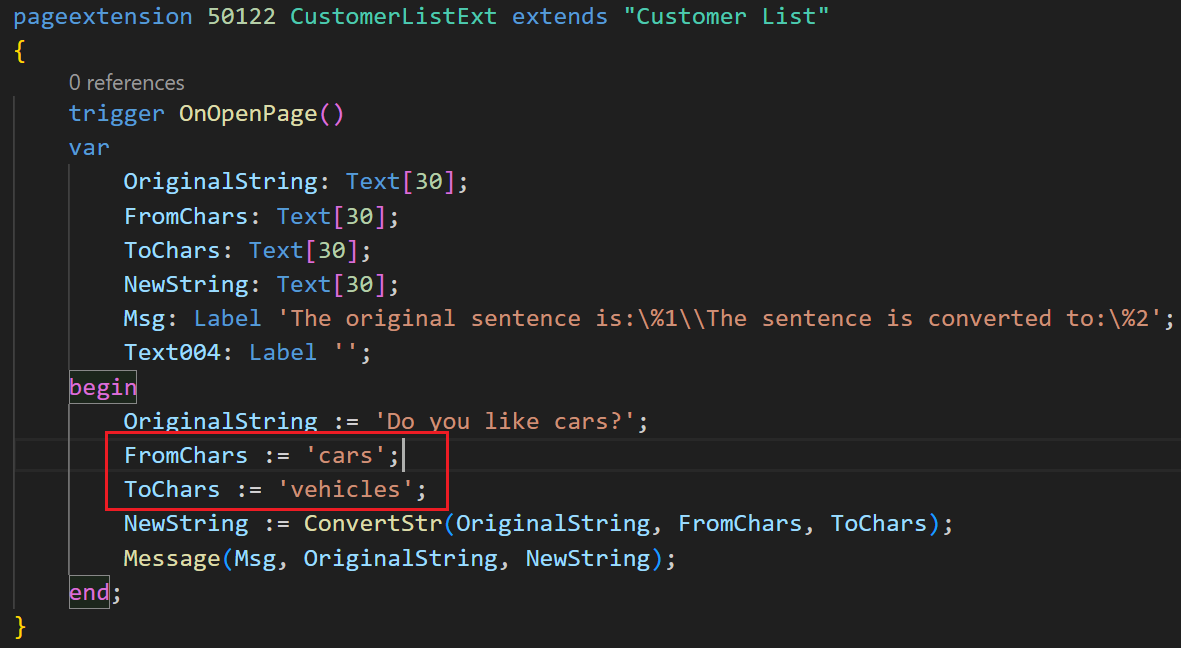This screenshot has height=648, width=1181.
Task: Click the '0 references' CodeLens link
Action: coord(126,82)
